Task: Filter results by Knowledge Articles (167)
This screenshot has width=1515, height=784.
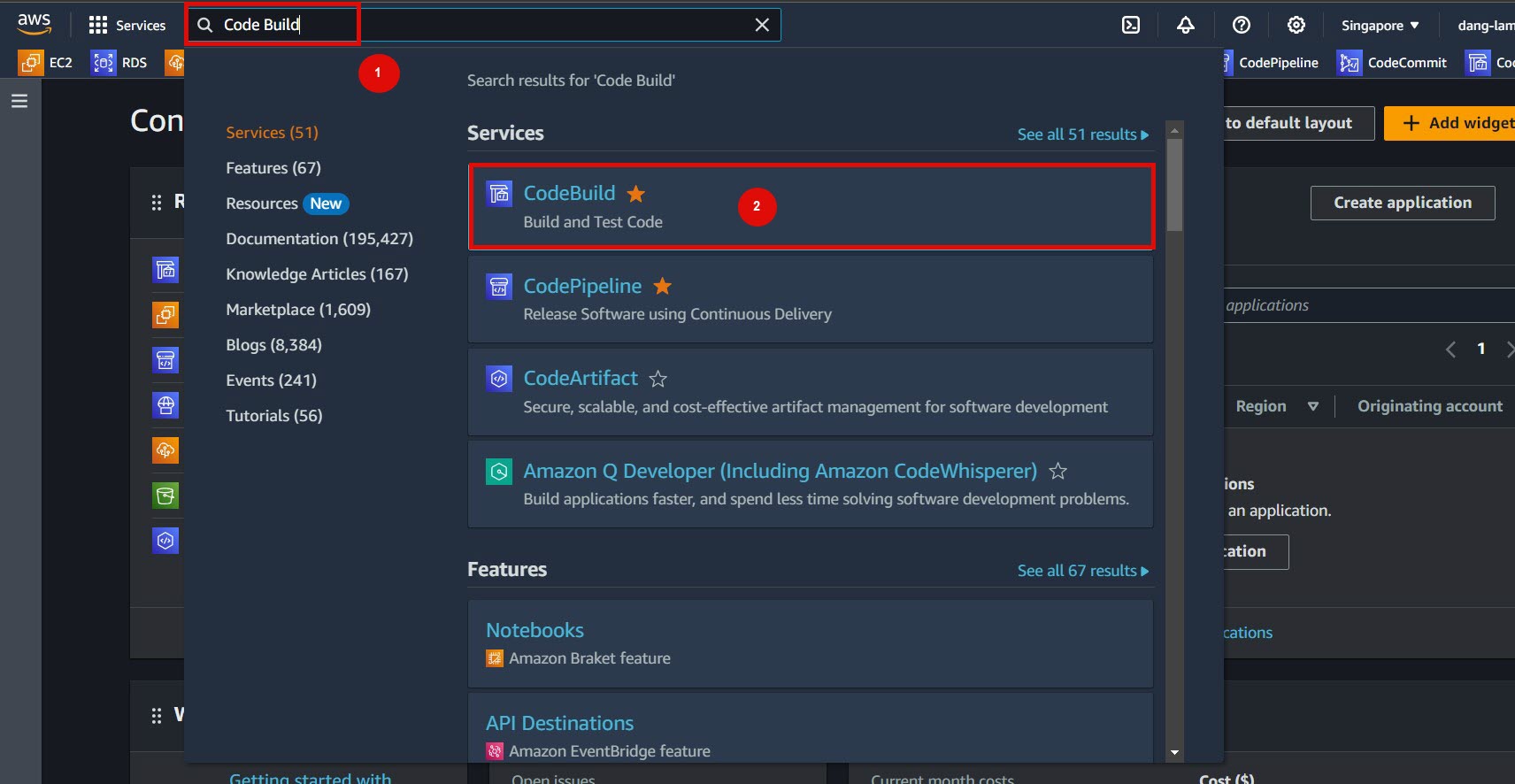Action: (317, 274)
